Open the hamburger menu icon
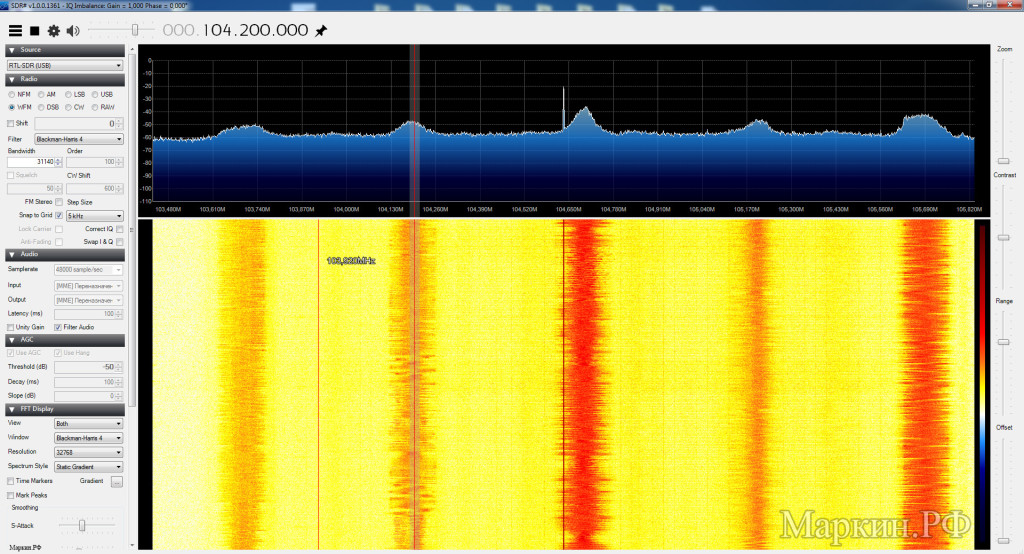The height and width of the screenshot is (554, 1024). [15, 31]
